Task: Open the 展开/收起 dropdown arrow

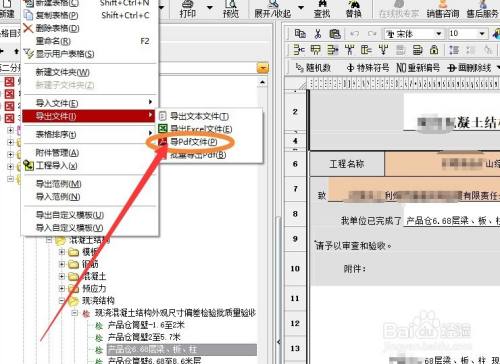Action: 300,8
